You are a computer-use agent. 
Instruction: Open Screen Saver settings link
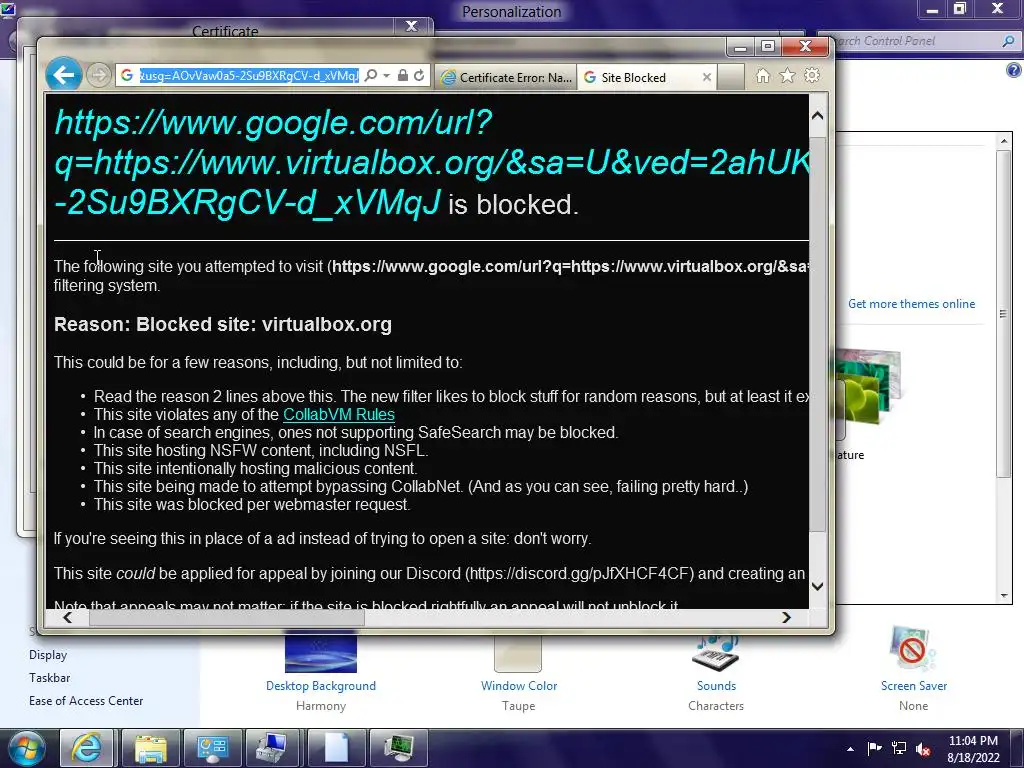pyautogui.click(x=914, y=686)
